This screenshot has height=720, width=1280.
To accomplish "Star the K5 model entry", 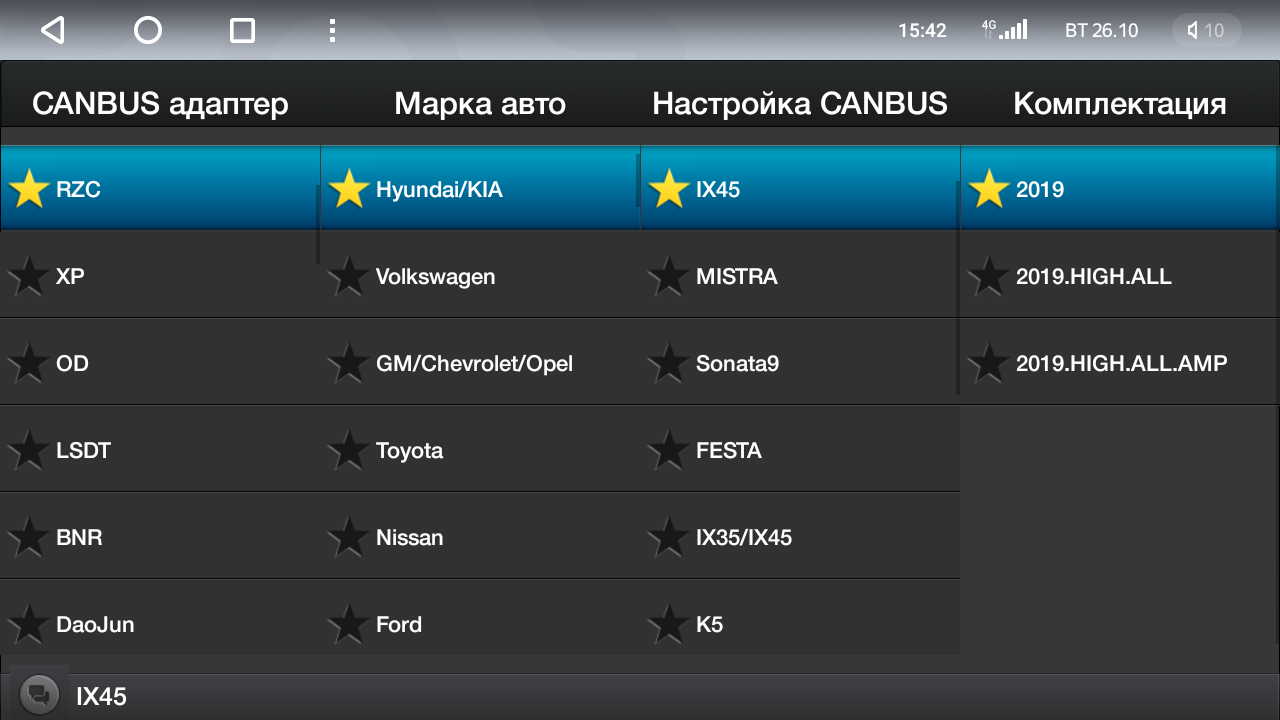I will (669, 624).
